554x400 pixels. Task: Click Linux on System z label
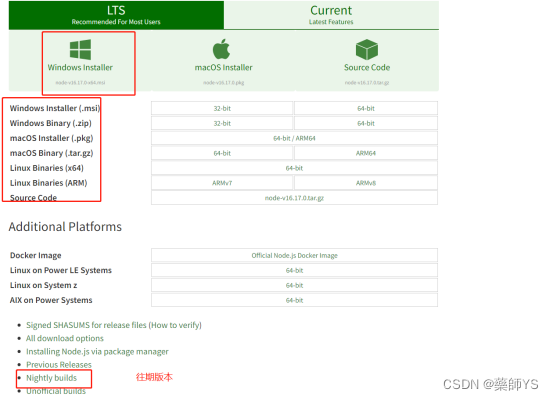click(x=43, y=285)
